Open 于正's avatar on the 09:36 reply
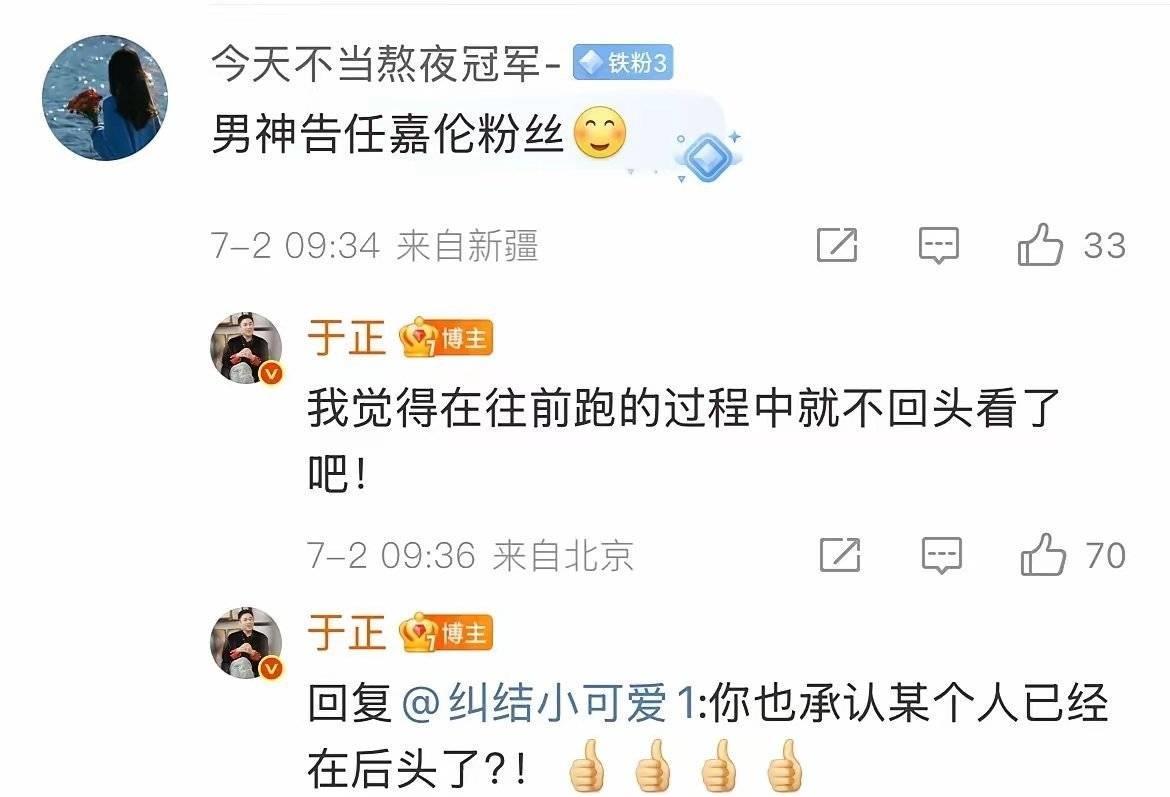The image size is (1170, 797). tap(246, 348)
